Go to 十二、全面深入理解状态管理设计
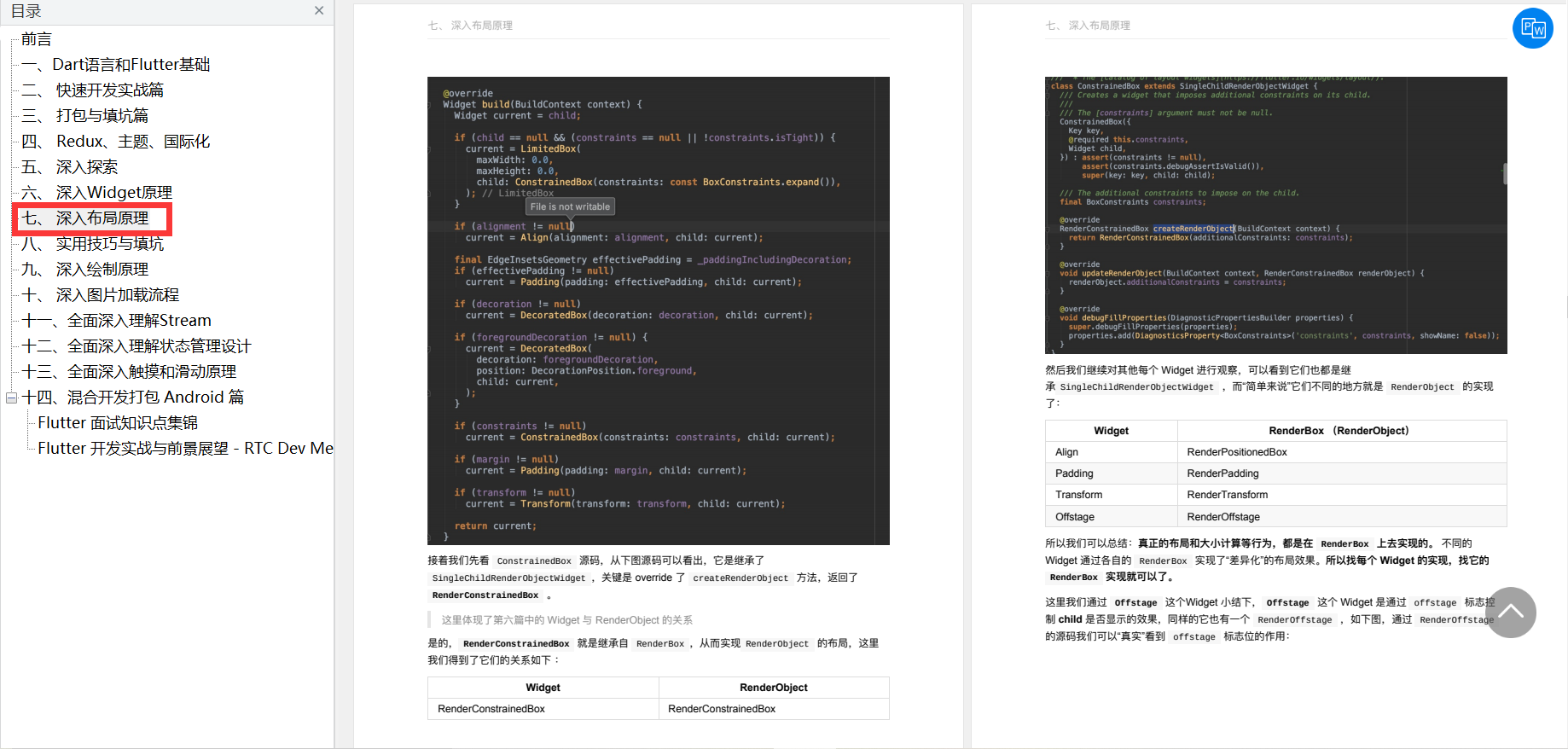Screen dimensions: 1568x749 click(x=136, y=346)
